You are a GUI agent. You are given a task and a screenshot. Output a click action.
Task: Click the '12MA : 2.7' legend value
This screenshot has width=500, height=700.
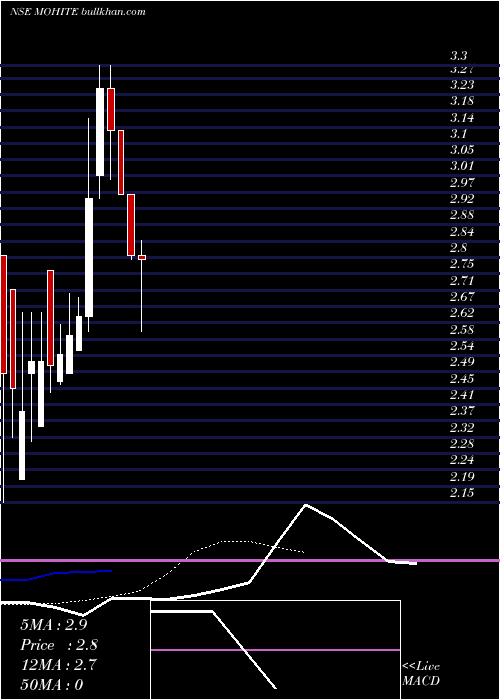58,665
